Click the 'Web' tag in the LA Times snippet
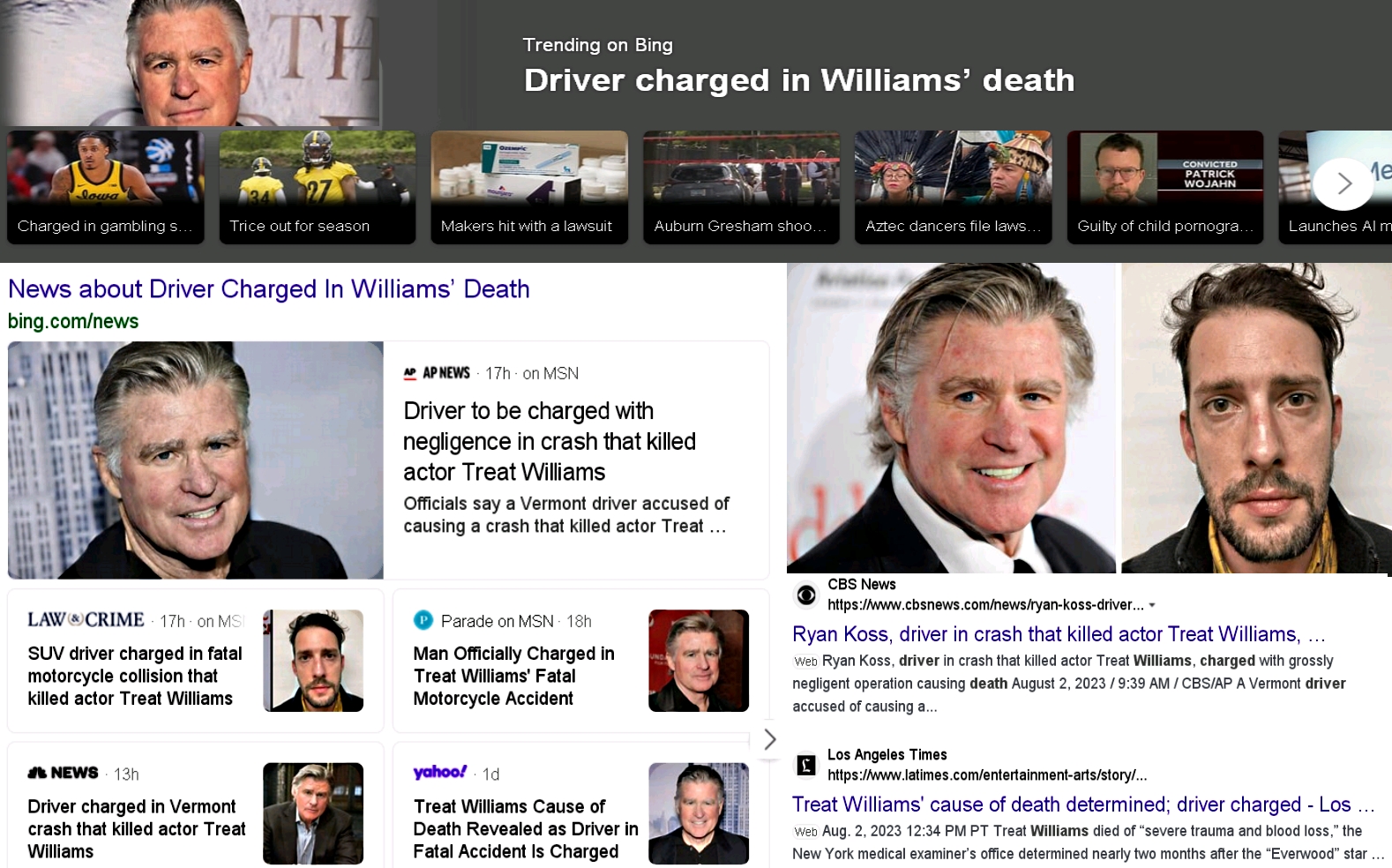This screenshot has width=1392, height=868. tap(805, 832)
